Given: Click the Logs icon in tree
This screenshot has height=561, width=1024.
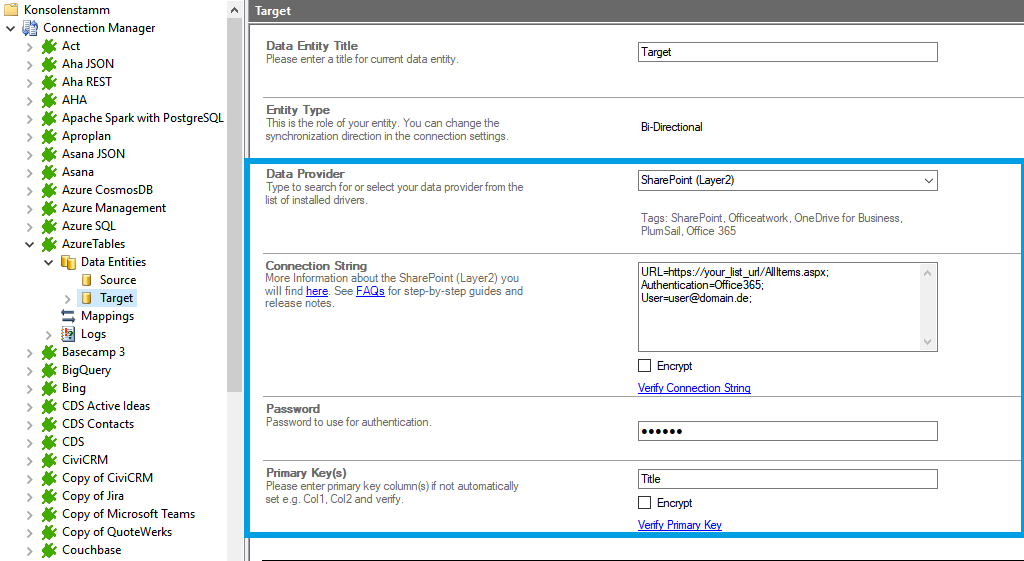Looking at the screenshot, I should pos(68,334).
